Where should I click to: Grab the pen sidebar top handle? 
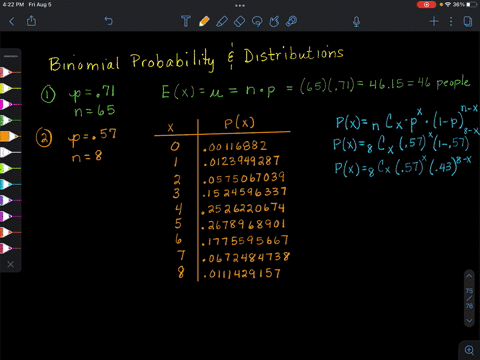click(x=11, y=56)
